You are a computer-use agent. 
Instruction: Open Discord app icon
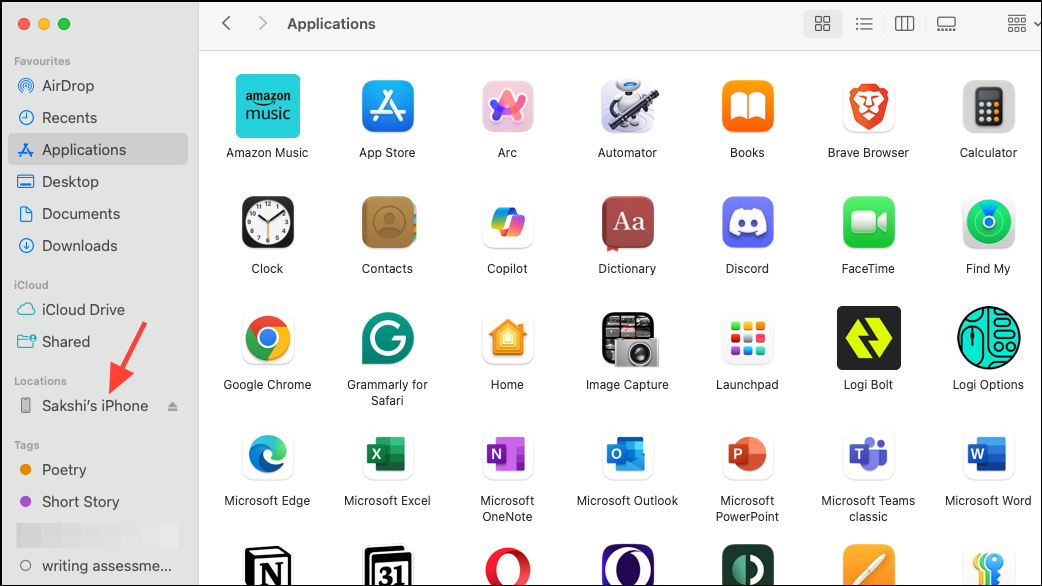748,222
